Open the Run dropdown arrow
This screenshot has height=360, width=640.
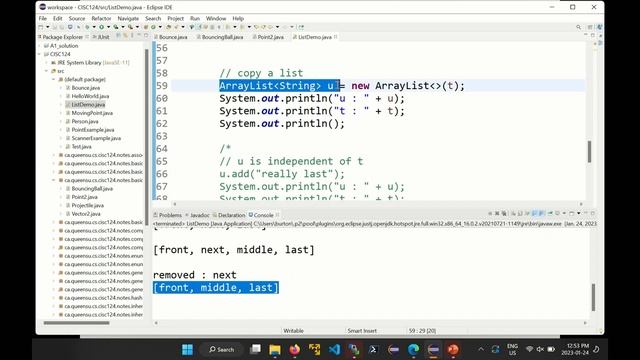click(x=109, y=27)
